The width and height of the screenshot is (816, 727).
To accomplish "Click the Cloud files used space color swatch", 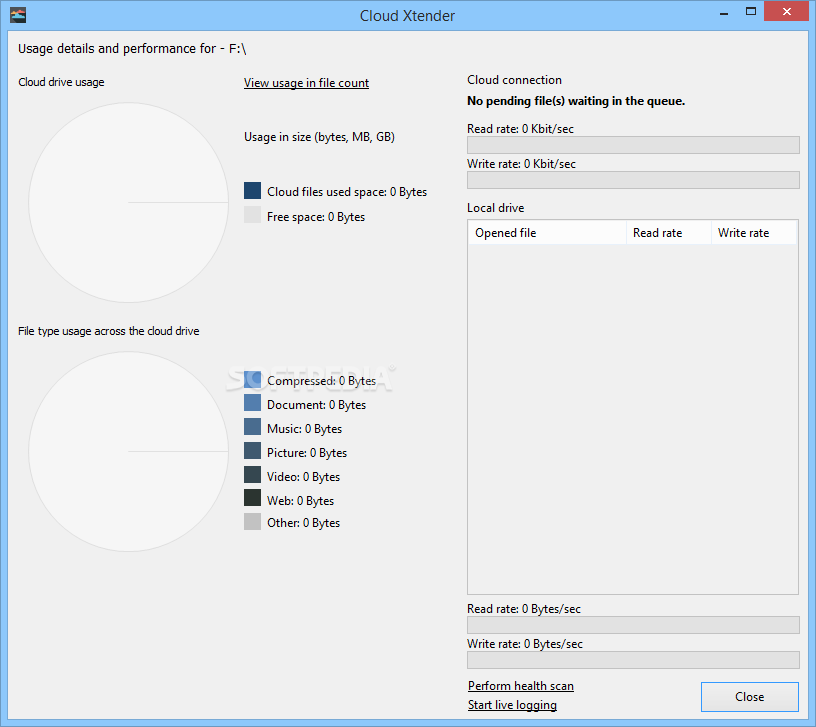I will (252, 190).
